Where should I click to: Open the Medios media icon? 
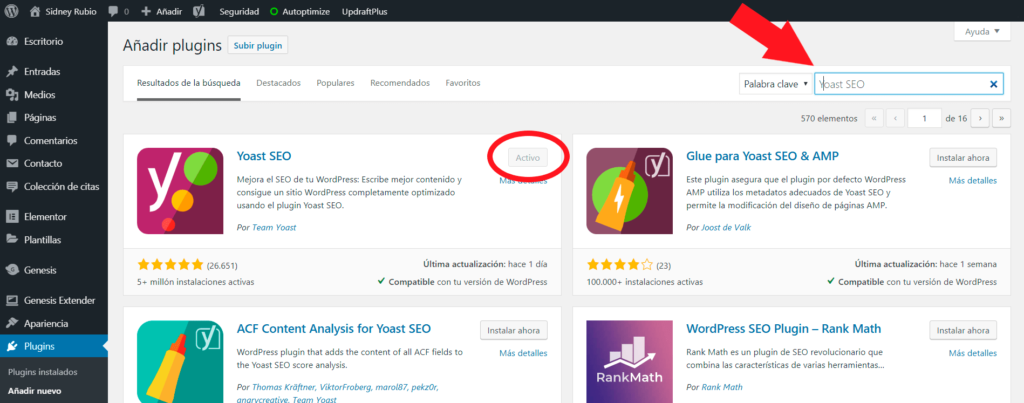click(x=12, y=95)
